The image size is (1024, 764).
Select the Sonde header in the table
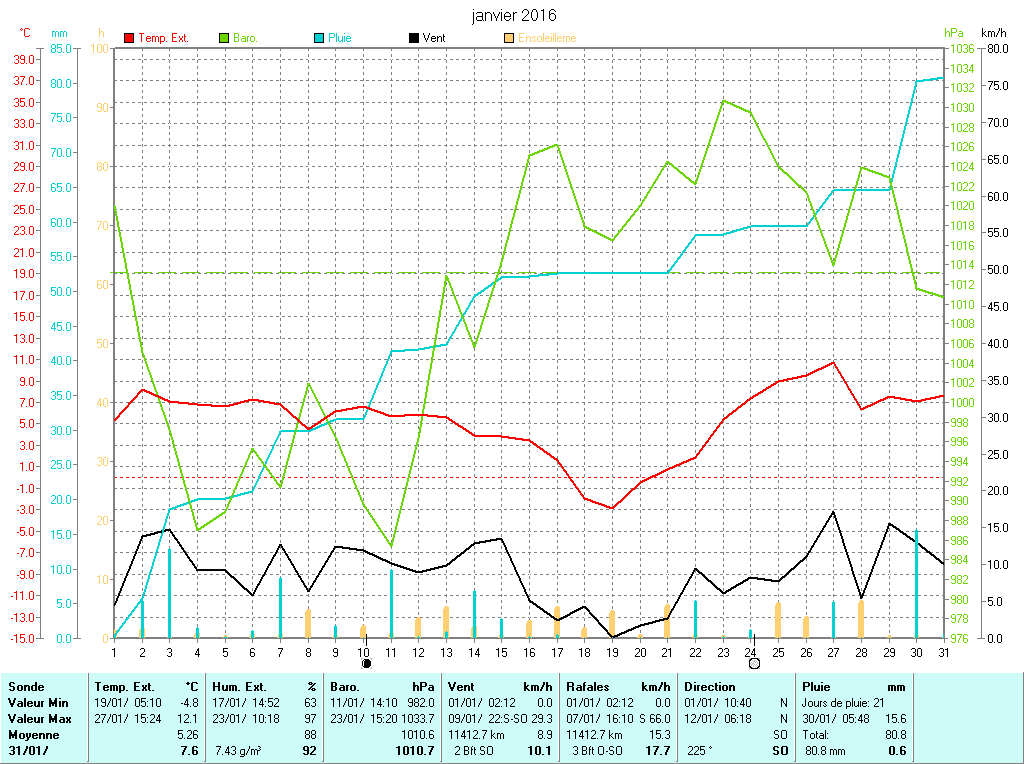tap(26, 687)
